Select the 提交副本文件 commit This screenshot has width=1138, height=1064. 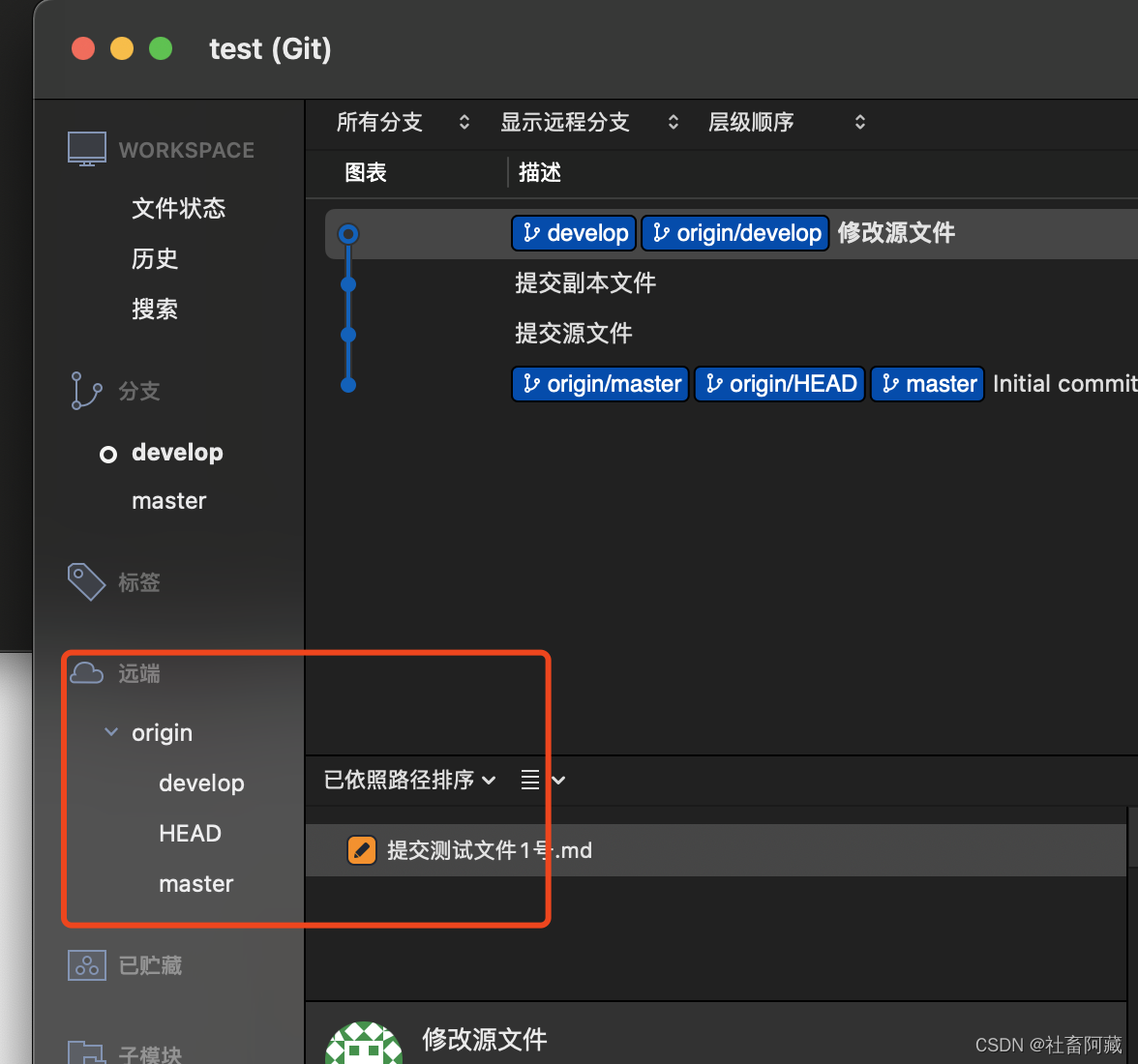[x=584, y=283]
